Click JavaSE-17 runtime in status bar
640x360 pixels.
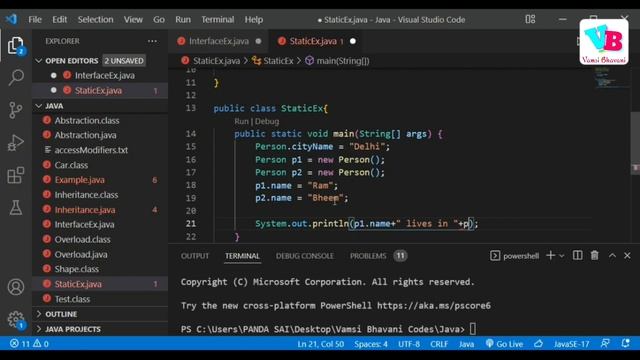571,344
